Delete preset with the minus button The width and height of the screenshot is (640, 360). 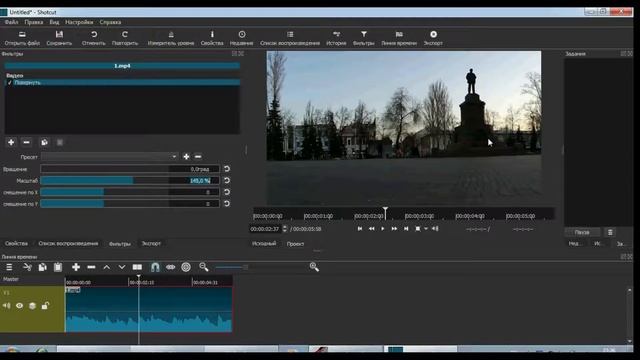(198, 157)
